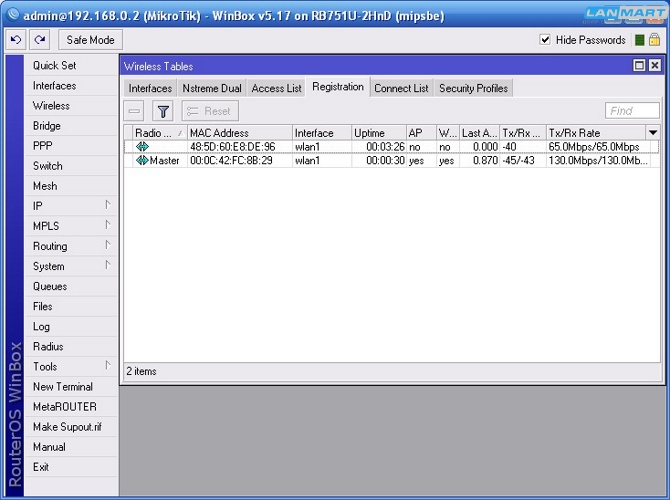
Task: Open the Access List tab
Action: [276, 88]
